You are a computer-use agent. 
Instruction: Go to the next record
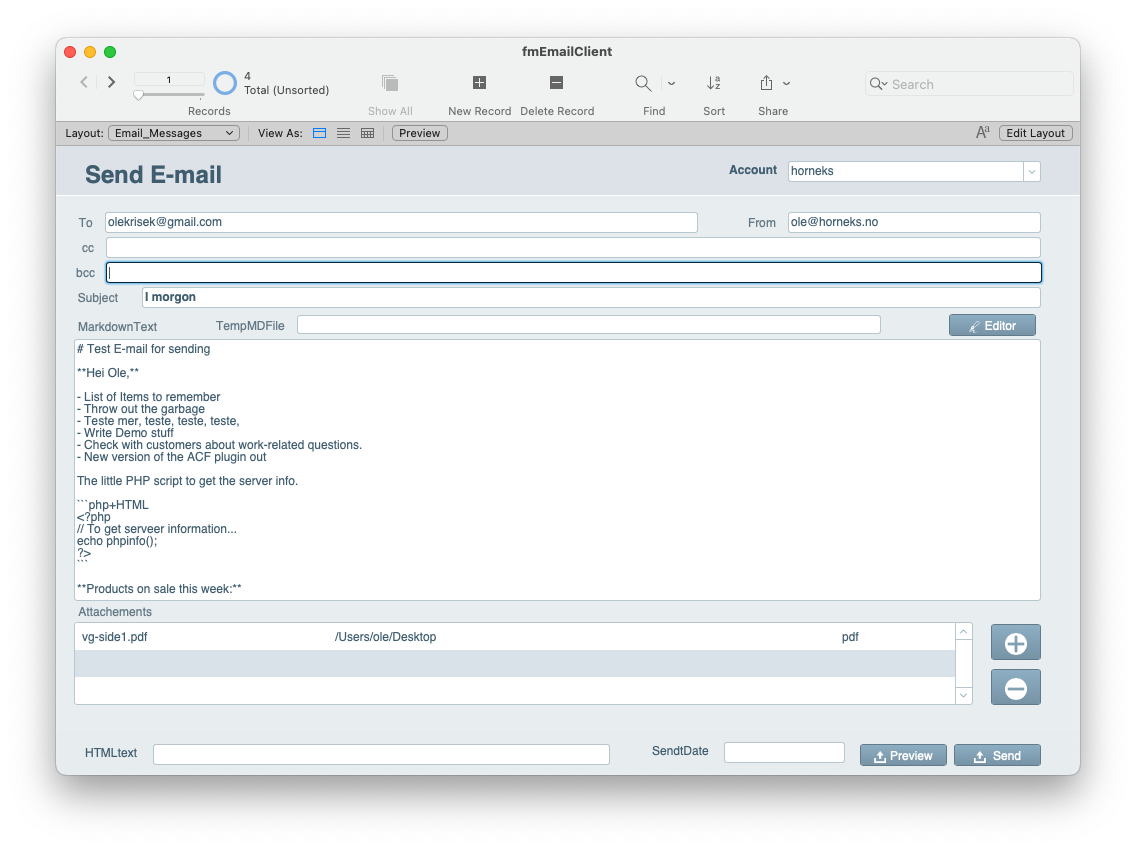(x=111, y=82)
